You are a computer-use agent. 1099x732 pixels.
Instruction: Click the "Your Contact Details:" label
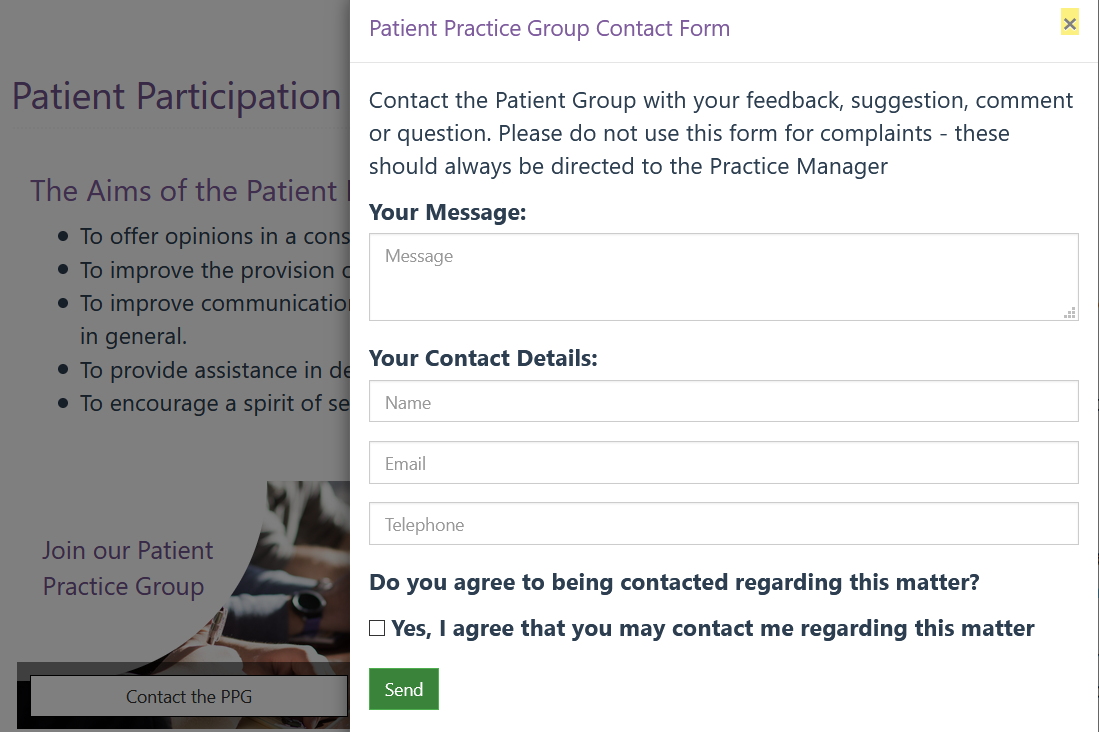coord(483,358)
